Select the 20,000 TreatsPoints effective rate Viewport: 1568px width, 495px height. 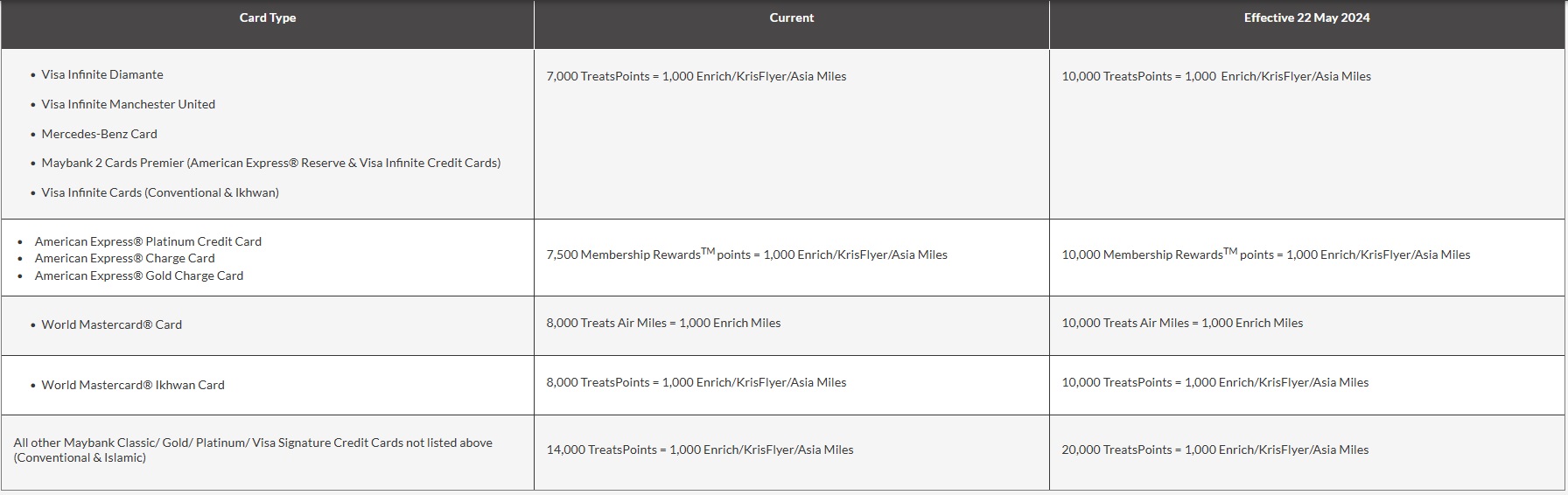[x=1214, y=450]
